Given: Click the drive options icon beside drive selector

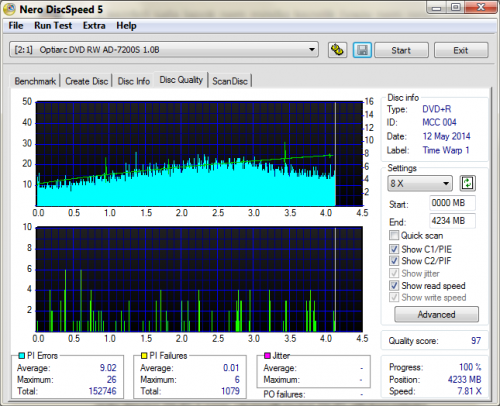Looking at the screenshot, I should 337,50.
